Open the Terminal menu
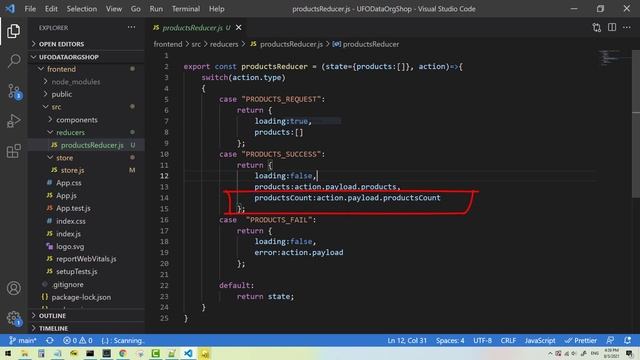This screenshot has height=360, width=640. click(186, 9)
